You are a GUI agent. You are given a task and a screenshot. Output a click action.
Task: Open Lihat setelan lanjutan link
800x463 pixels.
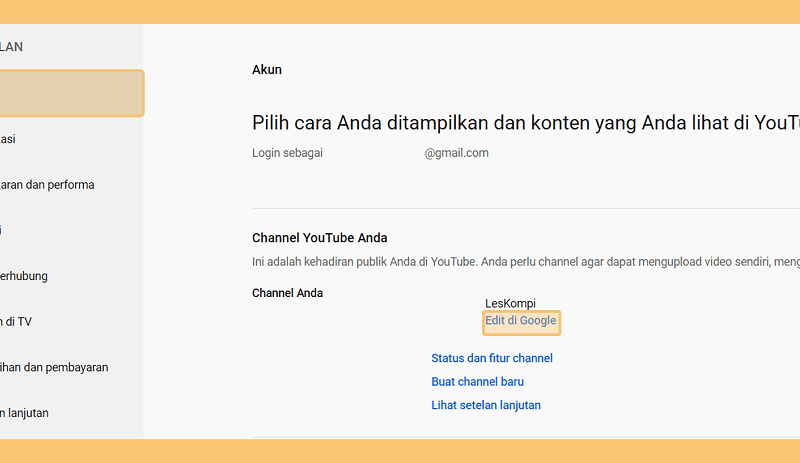pyautogui.click(x=486, y=405)
